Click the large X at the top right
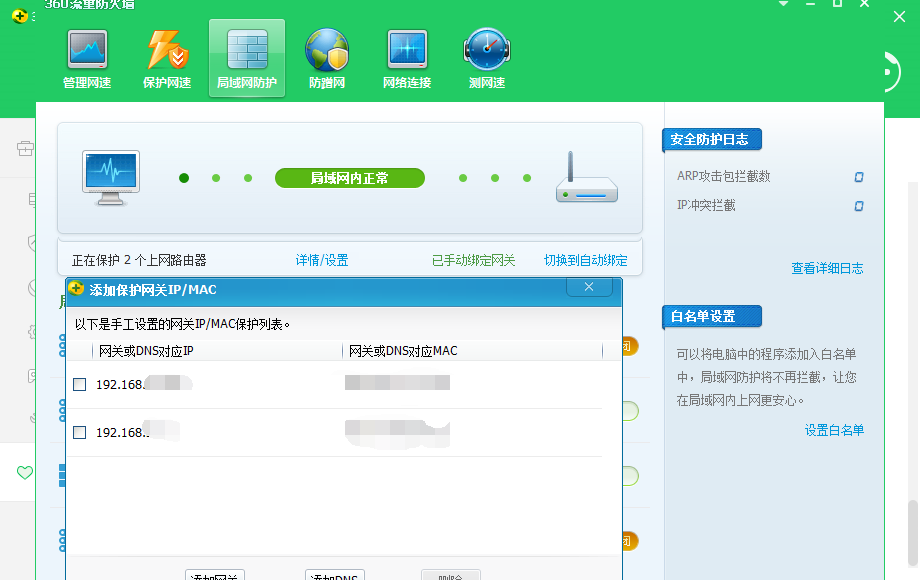Viewport: 920px width, 580px height. pos(899,16)
